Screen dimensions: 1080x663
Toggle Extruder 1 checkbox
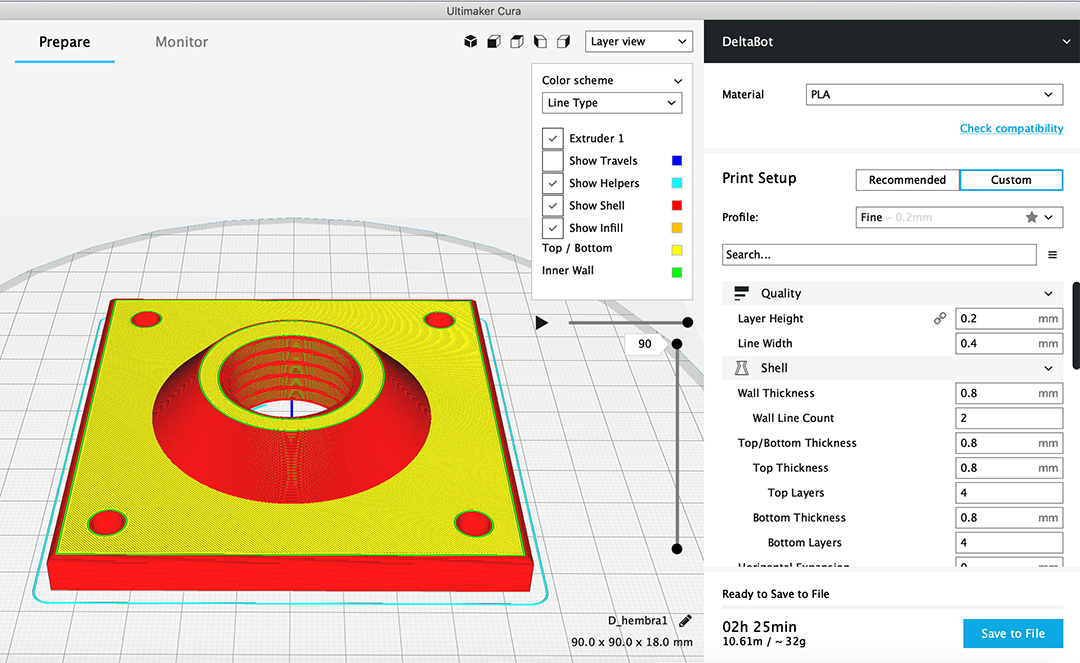pos(552,138)
